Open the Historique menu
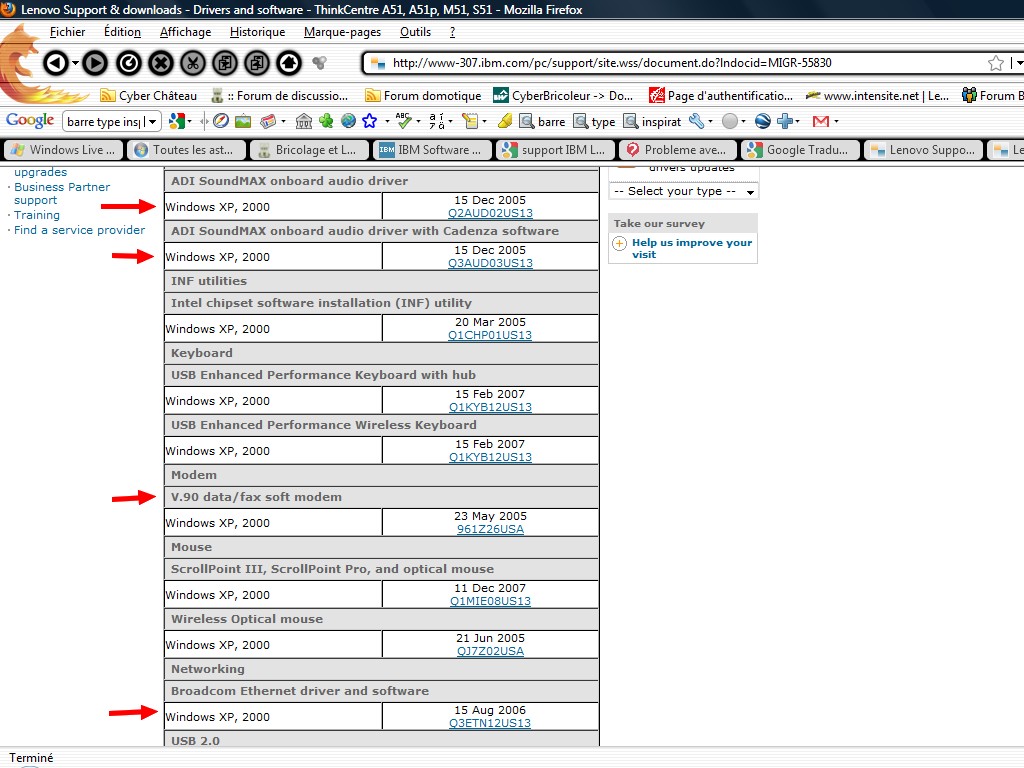This screenshot has width=1024, height=768. 257,32
